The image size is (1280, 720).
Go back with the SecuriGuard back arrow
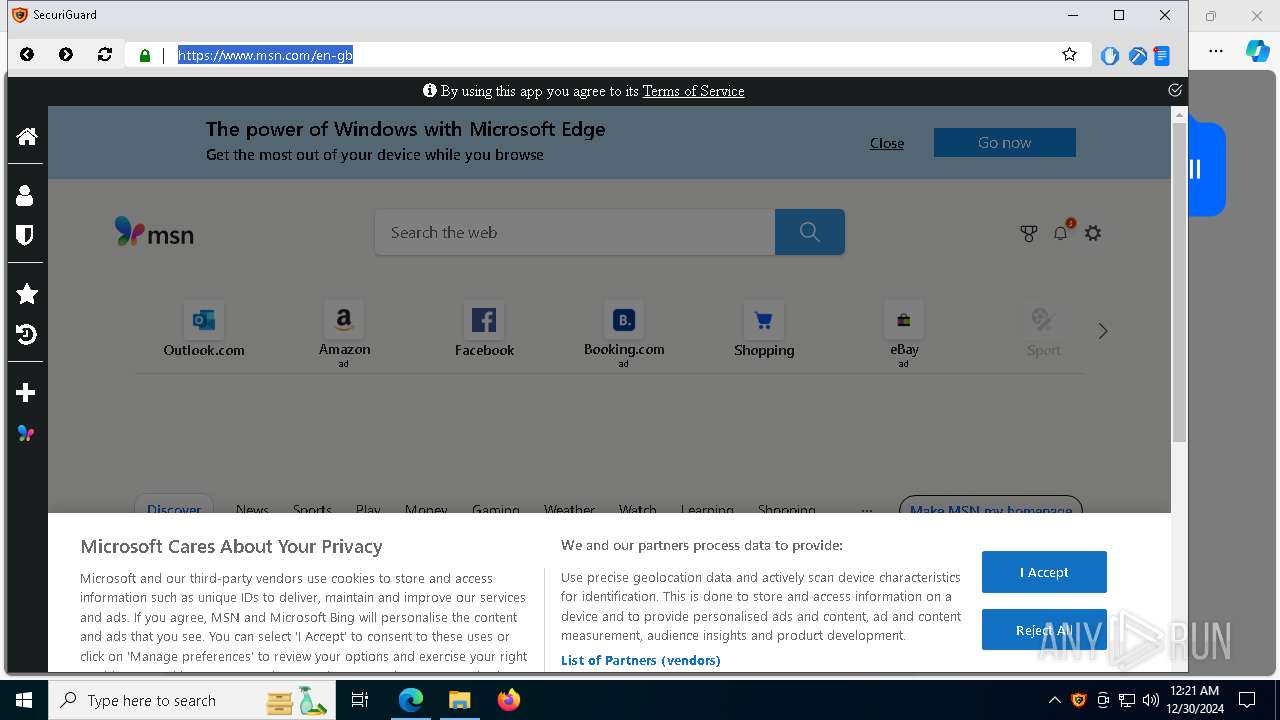pyautogui.click(x=27, y=55)
